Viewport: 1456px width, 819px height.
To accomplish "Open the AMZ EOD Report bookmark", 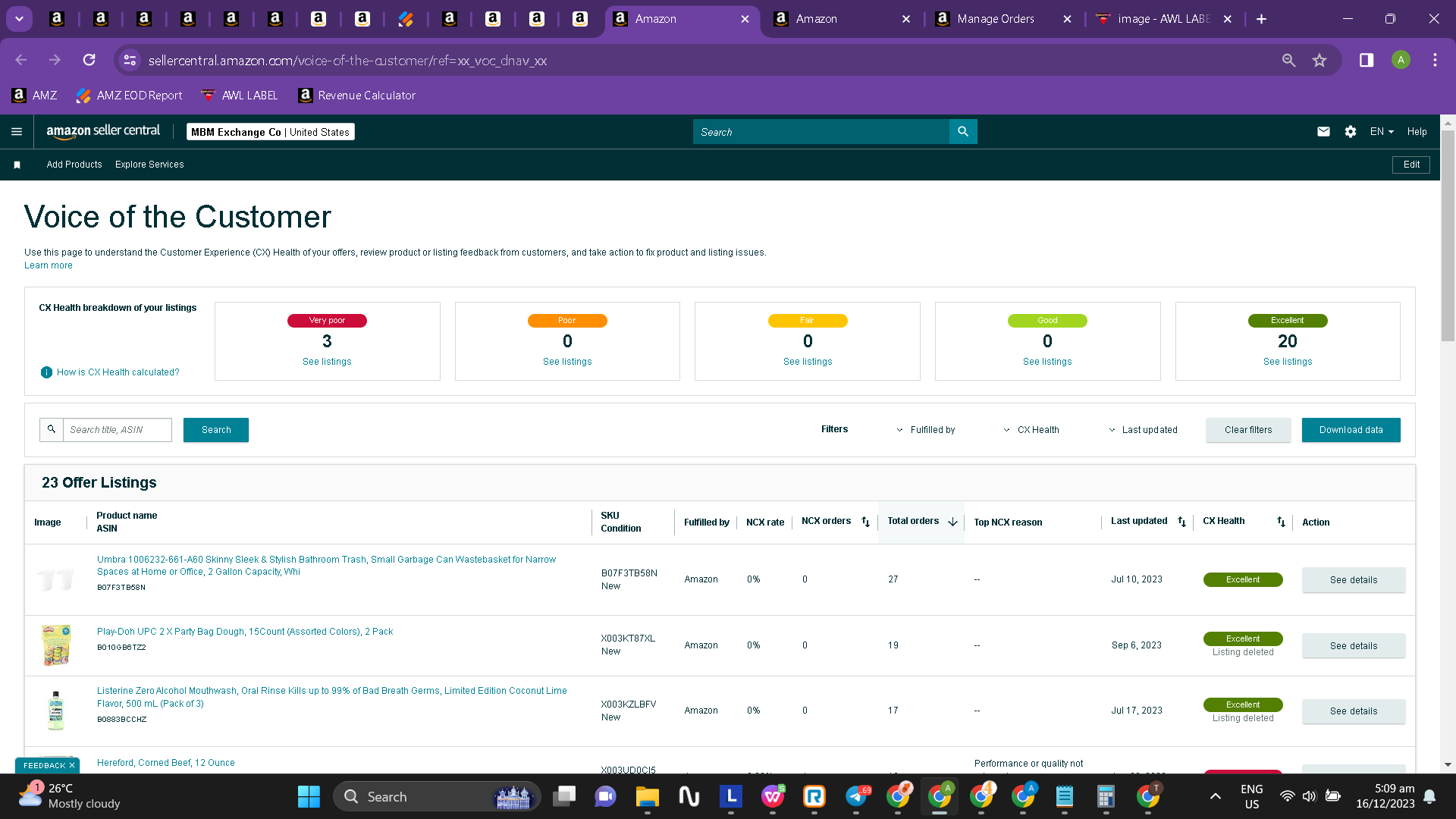I will 130,96.
